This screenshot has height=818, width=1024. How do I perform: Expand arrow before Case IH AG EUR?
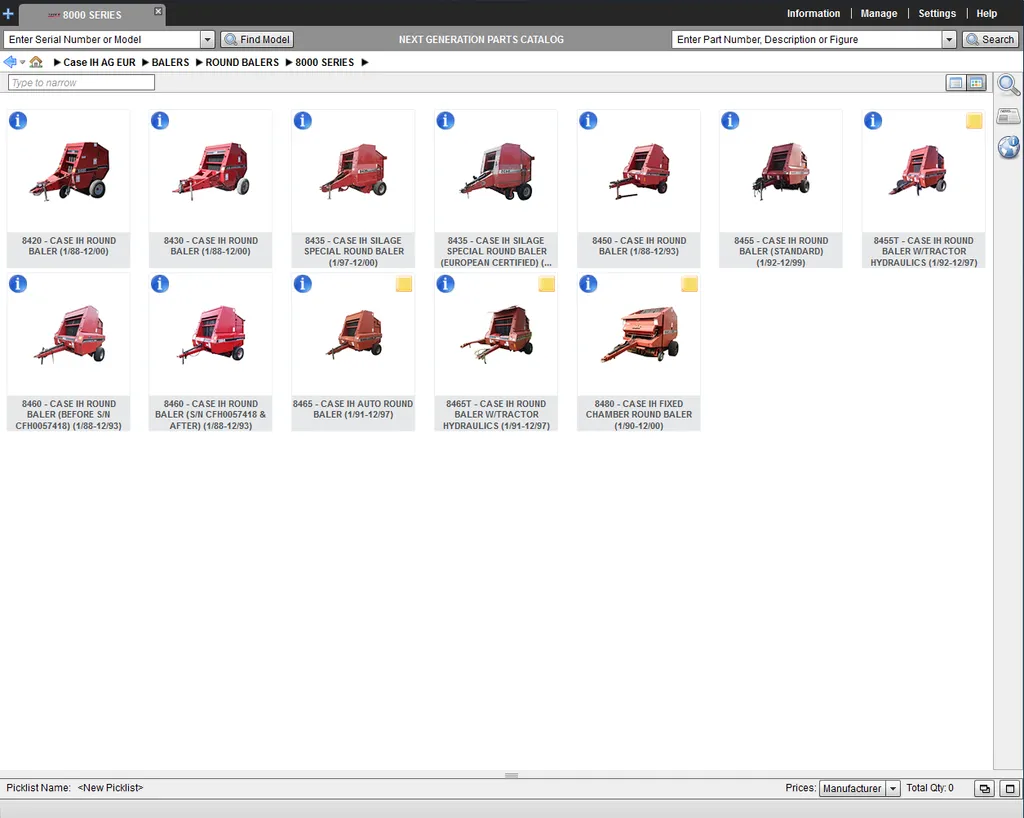57,63
